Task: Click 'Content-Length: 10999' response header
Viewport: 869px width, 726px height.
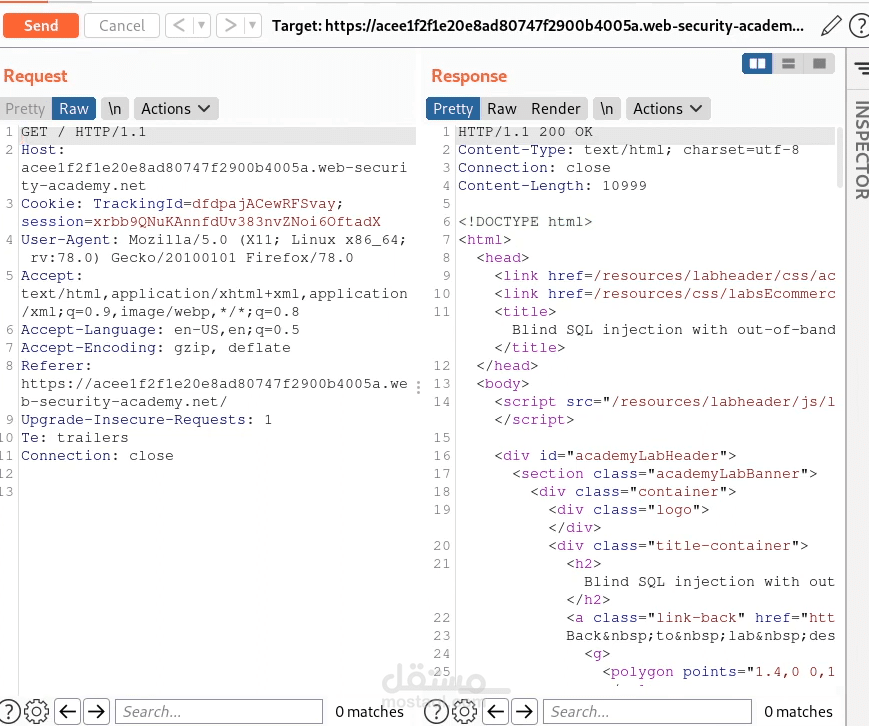Action: click(552, 186)
